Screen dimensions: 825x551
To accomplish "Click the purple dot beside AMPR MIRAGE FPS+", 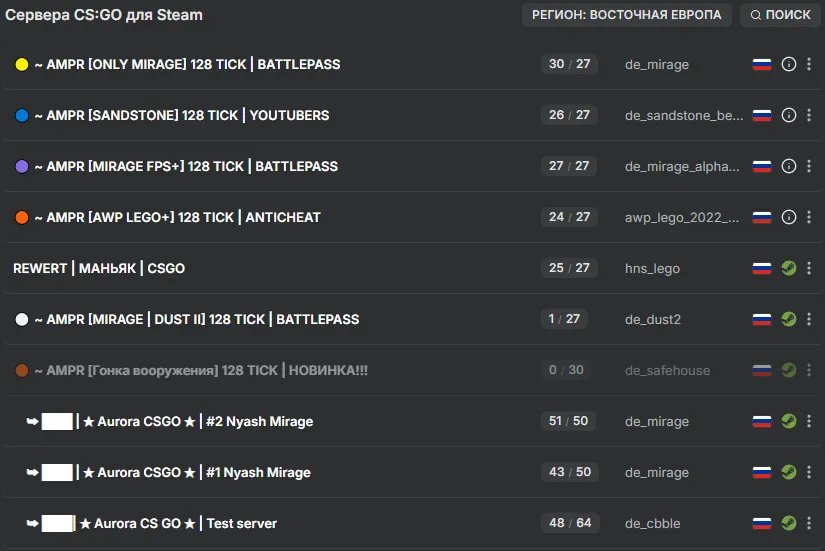I will click(x=22, y=166).
